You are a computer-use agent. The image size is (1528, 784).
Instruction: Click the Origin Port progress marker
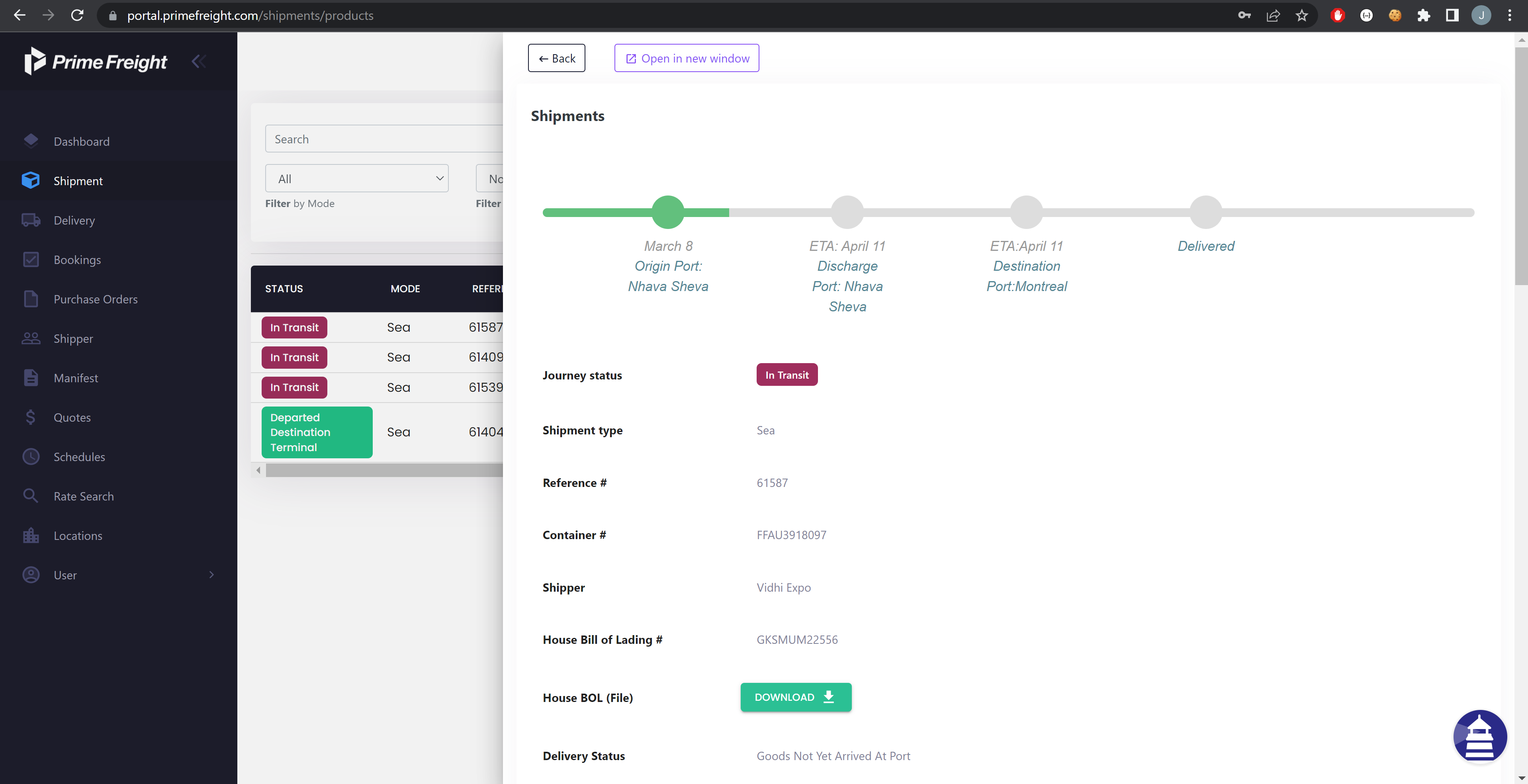pos(668,212)
